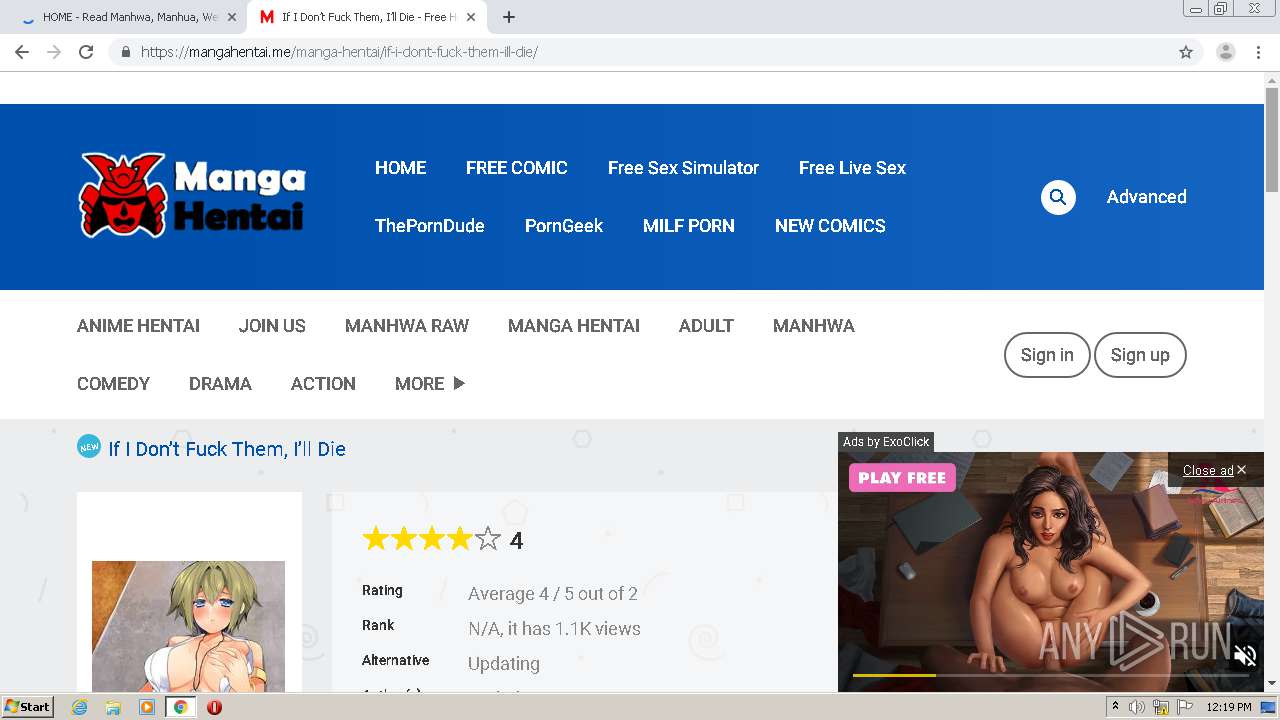Image resolution: width=1280 pixels, height=720 pixels.
Task: Open JOIN US link
Action: 272,326
